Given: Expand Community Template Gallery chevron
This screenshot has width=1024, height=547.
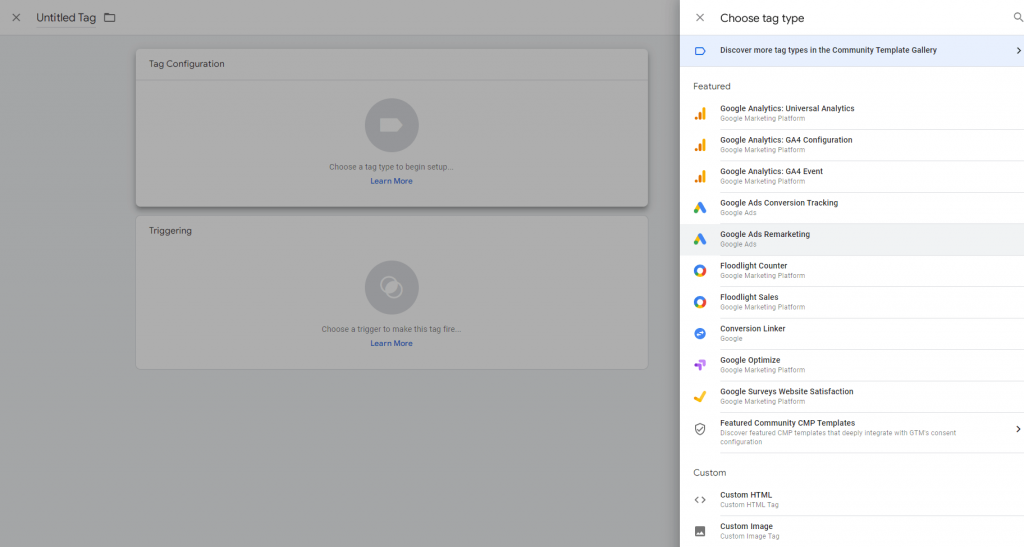Looking at the screenshot, I should click(x=1017, y=50).
